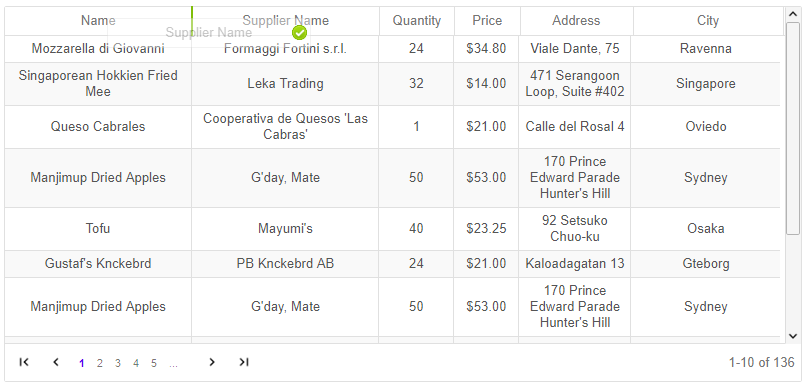Go to previous page arrow

pos(56,362)
